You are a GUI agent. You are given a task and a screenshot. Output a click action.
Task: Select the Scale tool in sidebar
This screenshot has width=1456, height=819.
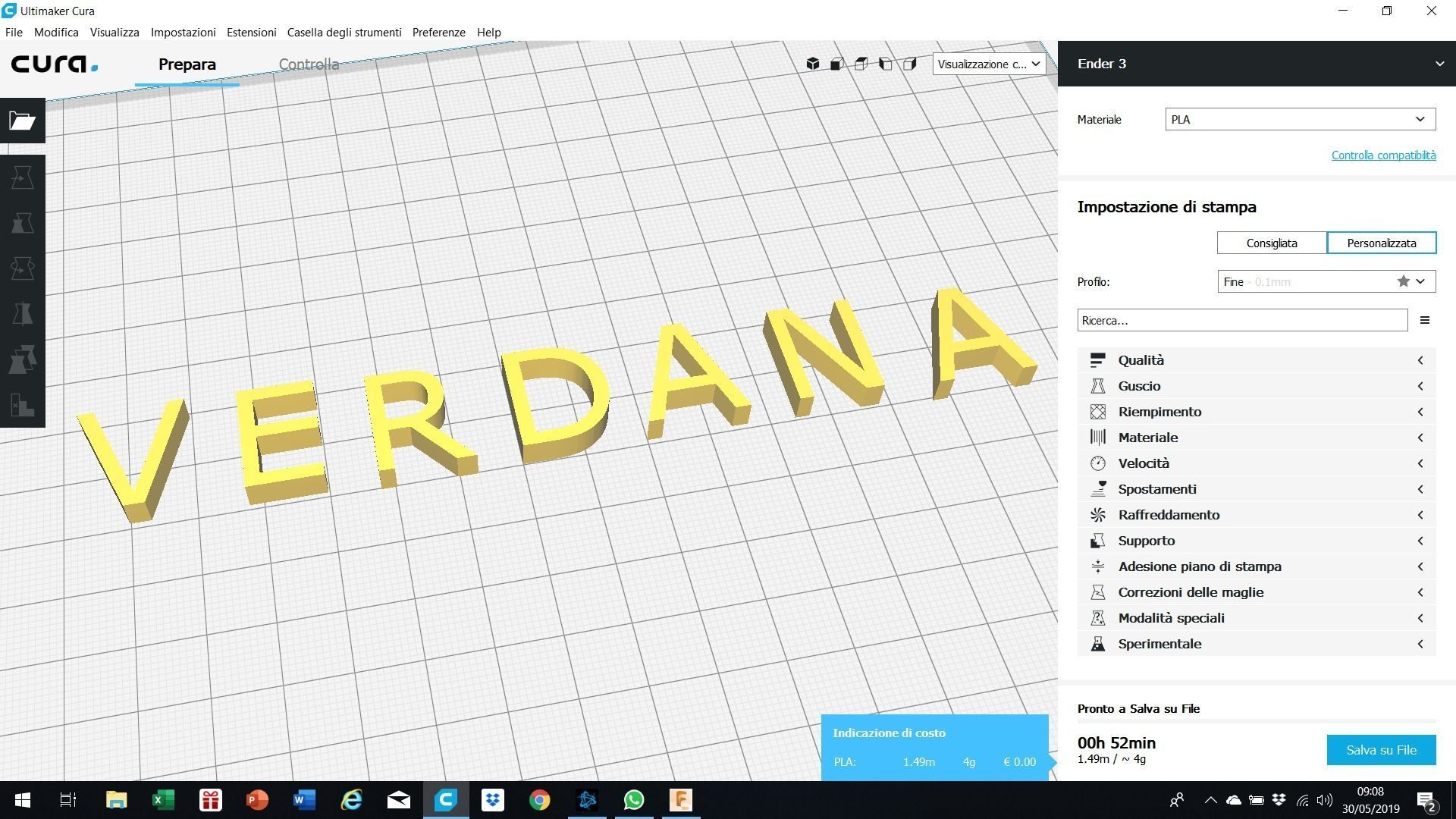pos(23,223)
